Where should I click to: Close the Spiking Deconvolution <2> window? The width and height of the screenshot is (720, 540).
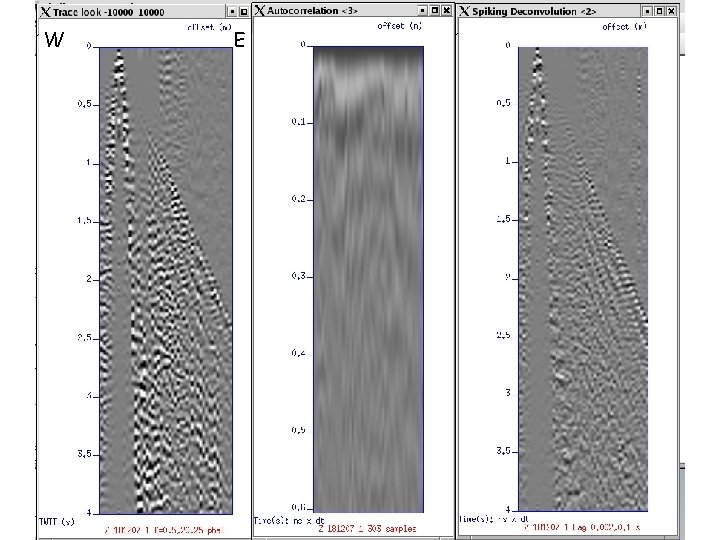point(671,11)
